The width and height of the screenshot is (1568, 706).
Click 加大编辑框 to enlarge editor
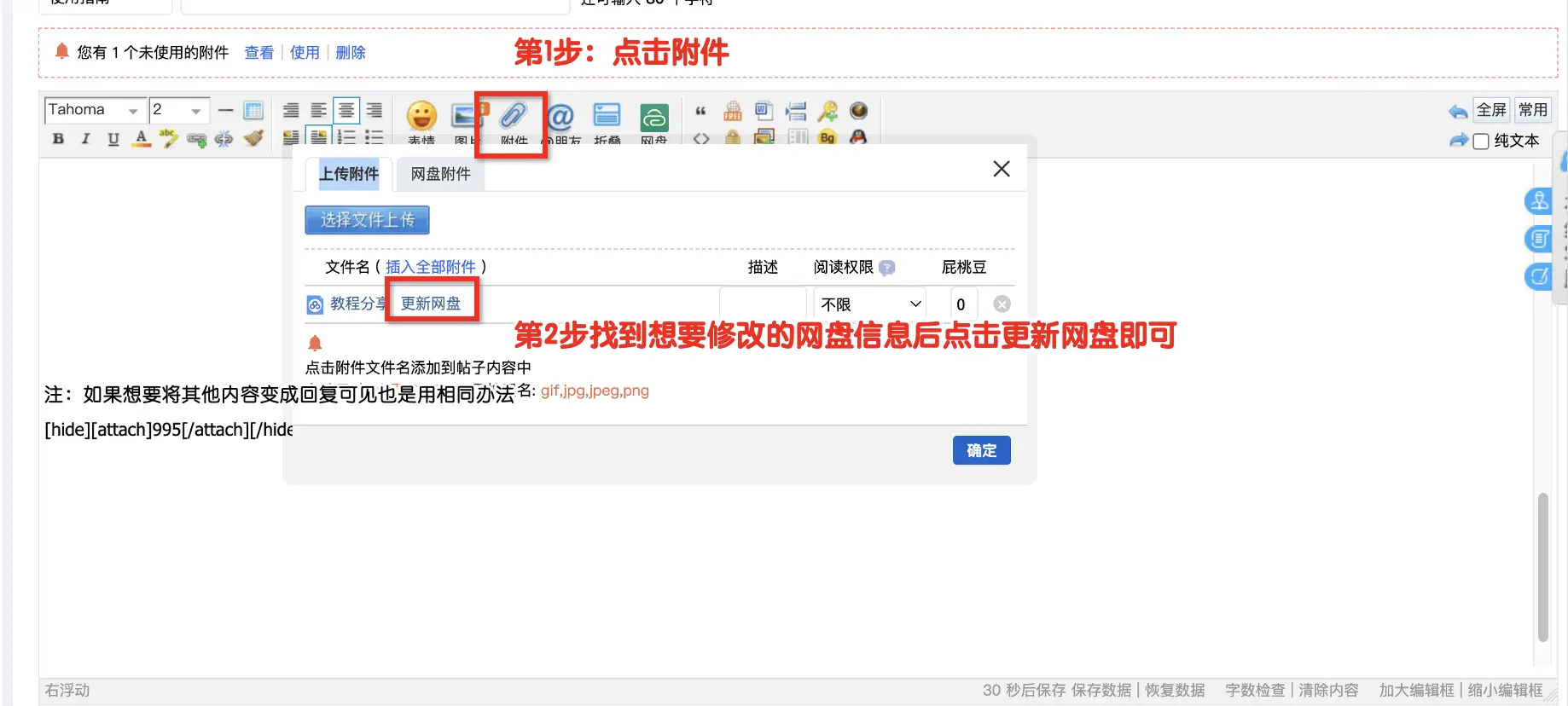point(1416,690)
